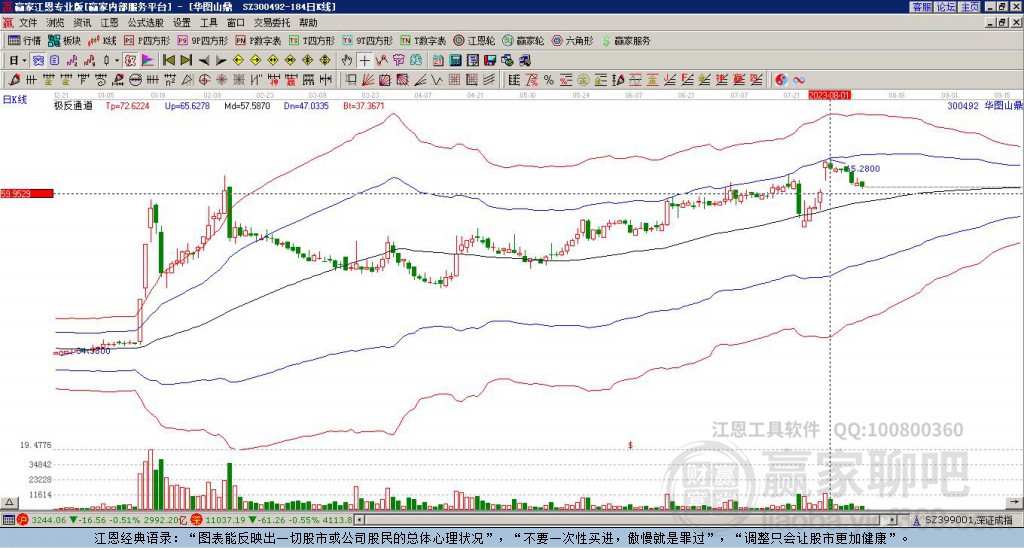Open the 9T四方形 tool
1024x548 pixels.
click(368, 40)
